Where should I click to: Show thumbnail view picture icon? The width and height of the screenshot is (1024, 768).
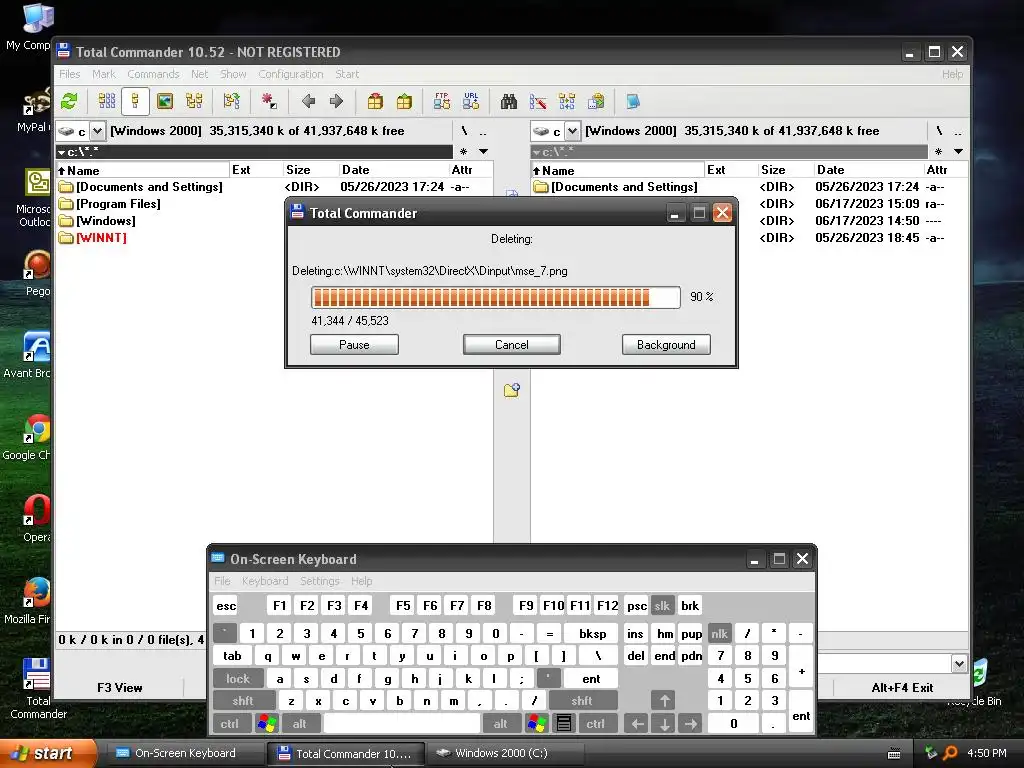point(165,101)
